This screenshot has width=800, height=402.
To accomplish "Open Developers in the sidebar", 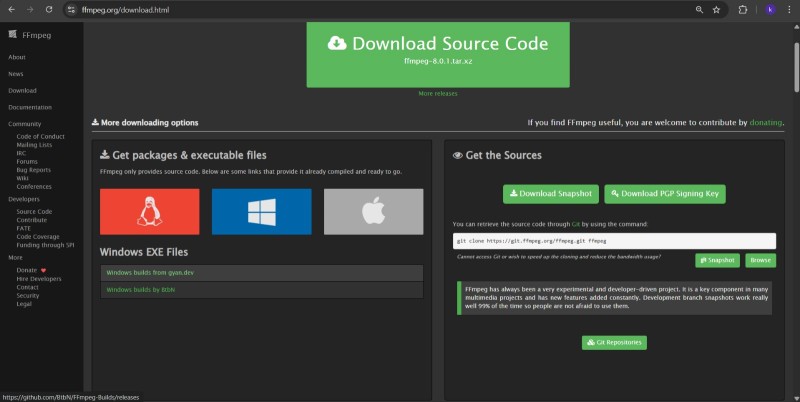I will pyautogui.click(x=24, y=199).
